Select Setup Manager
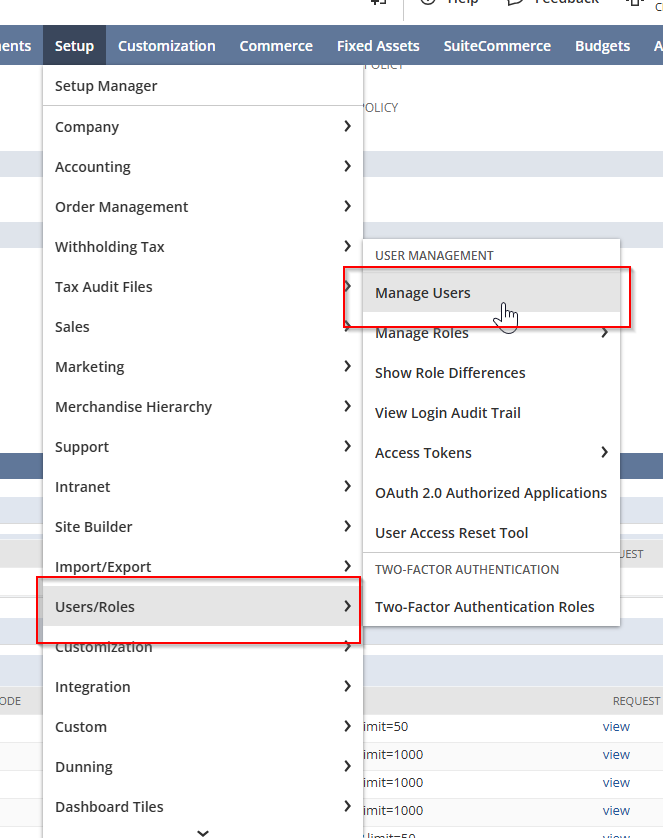The height and width of the screenshot is (838, 663). pyautogui.click(x=106, y=86)
